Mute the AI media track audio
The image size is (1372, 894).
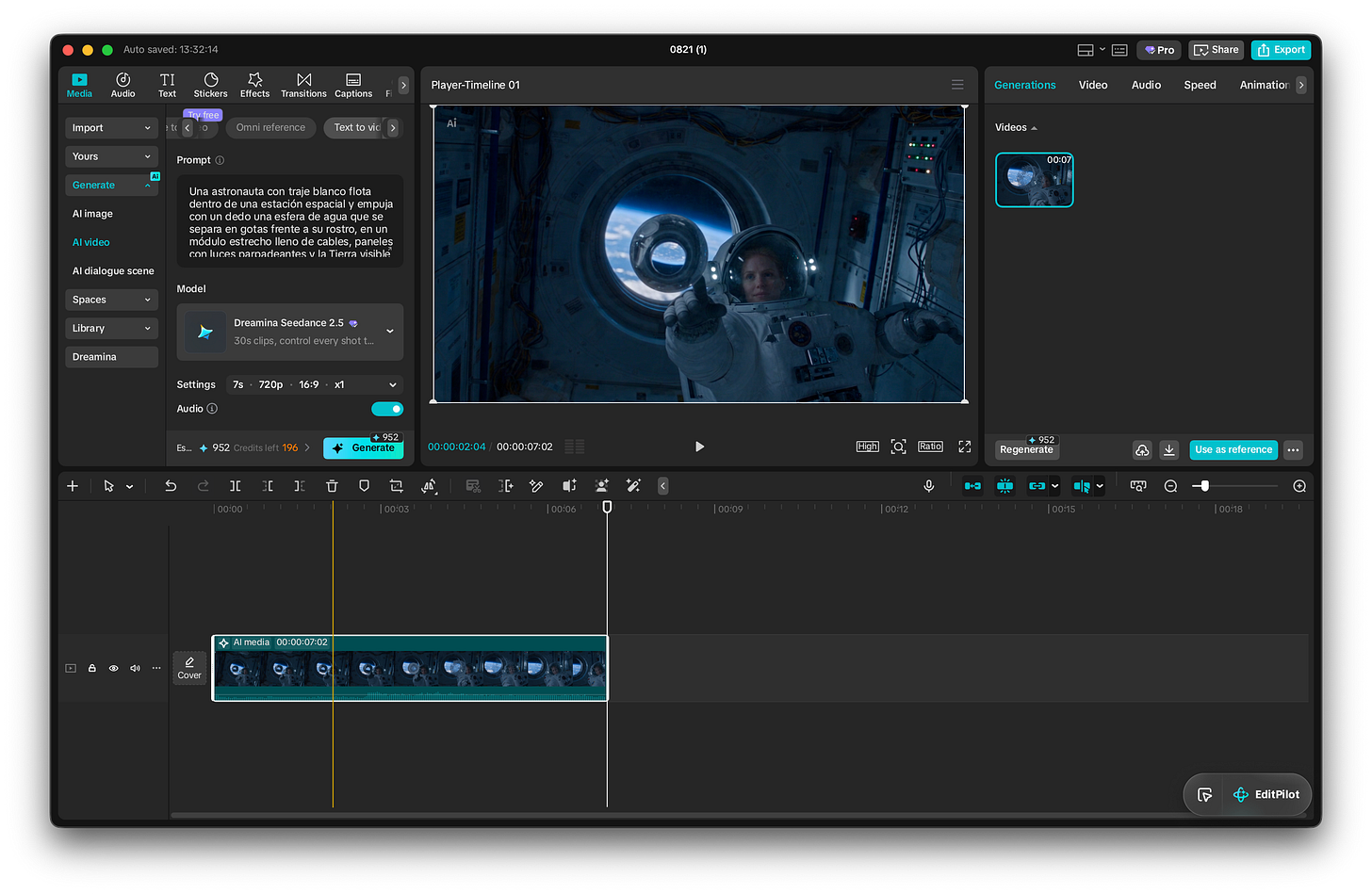coord(135,668)
